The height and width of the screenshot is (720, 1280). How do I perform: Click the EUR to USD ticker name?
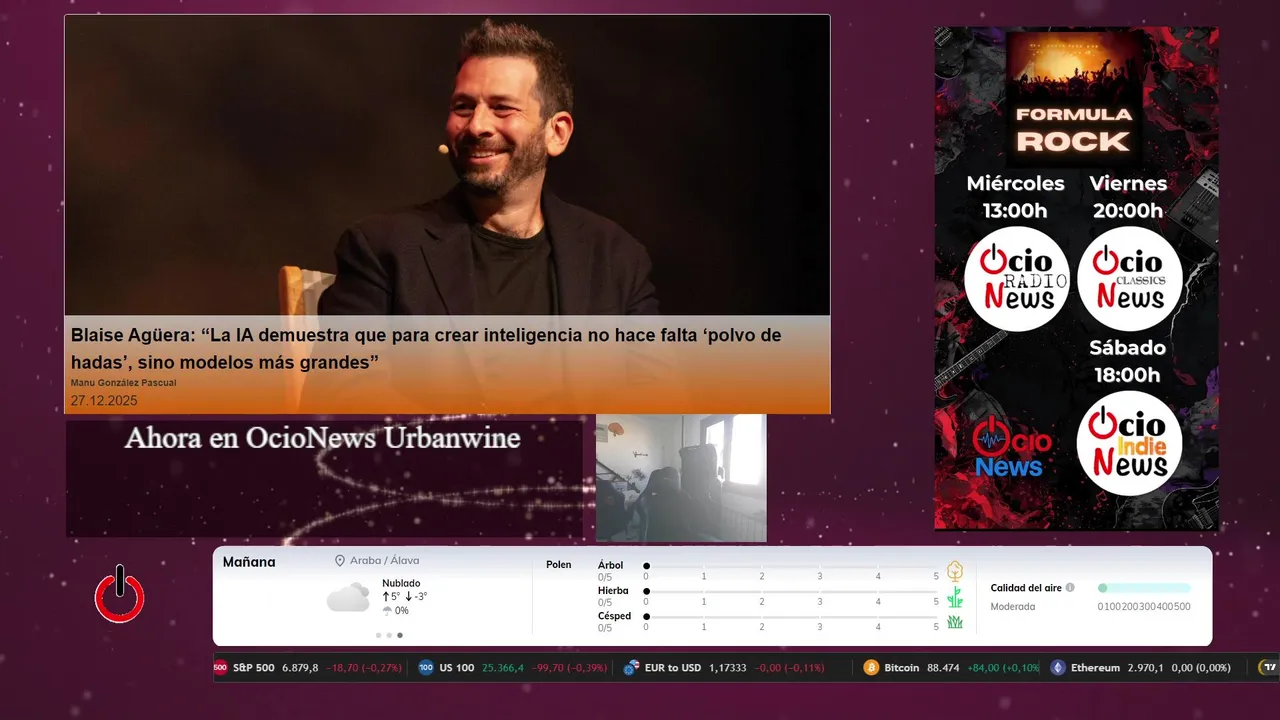(x=673, y=668)
